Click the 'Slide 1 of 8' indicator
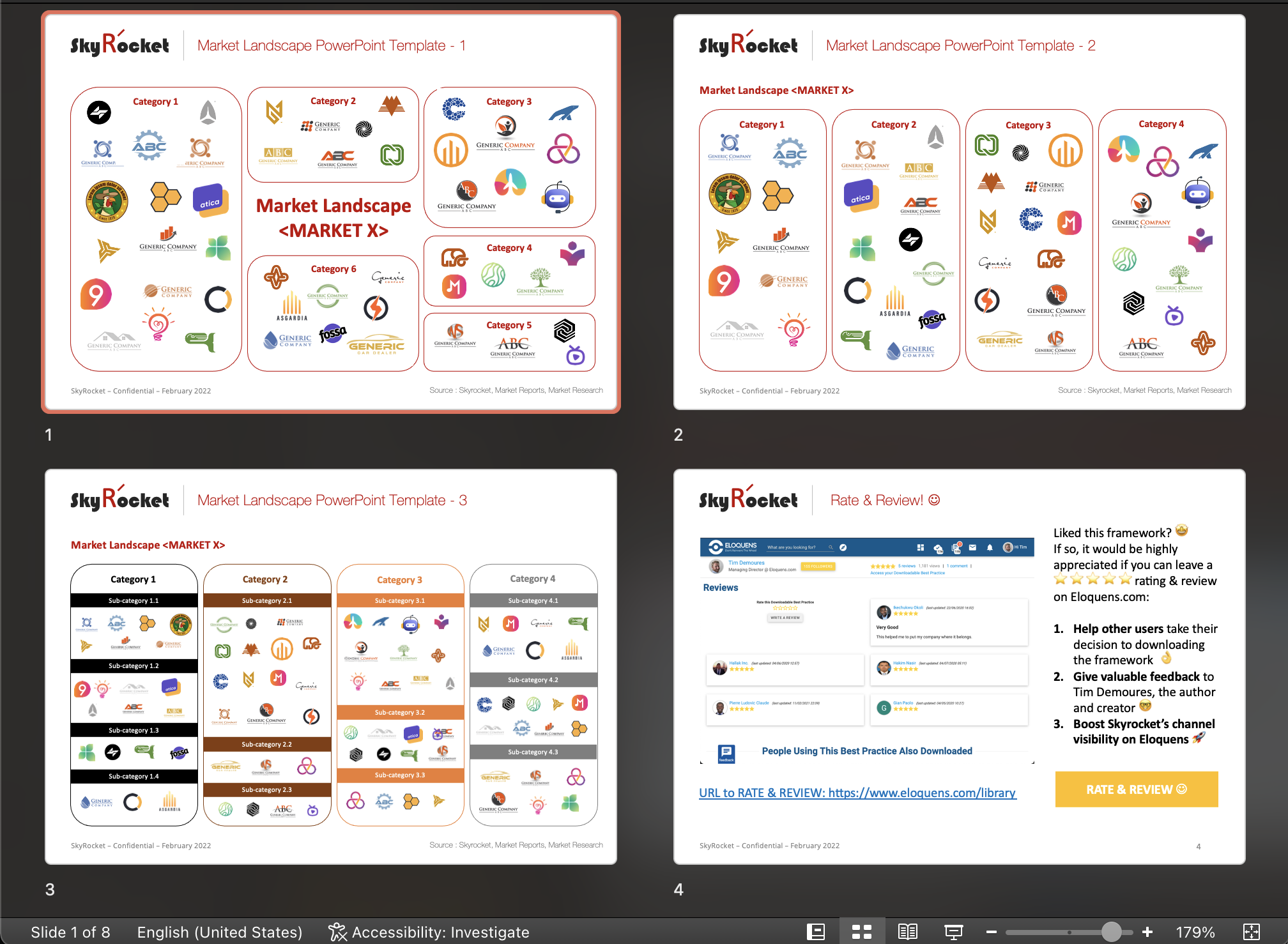The width and height of the screenshot is (1288, 944). 70,932
